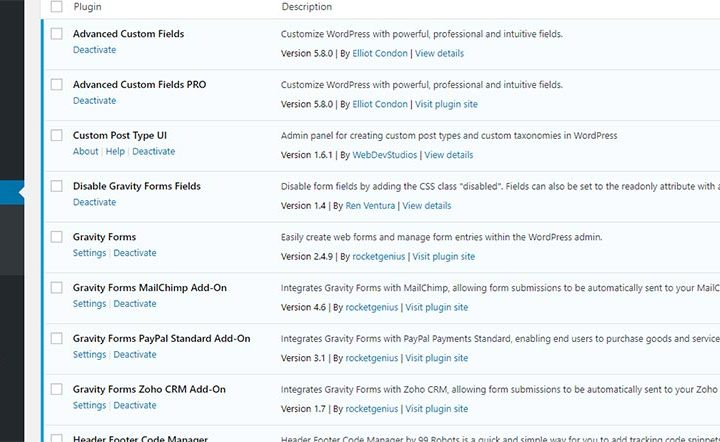Screen dimensions: 720x442
Task: Deactivate Disable Gravity Forms Fields plugin
Action: point(94,202)
